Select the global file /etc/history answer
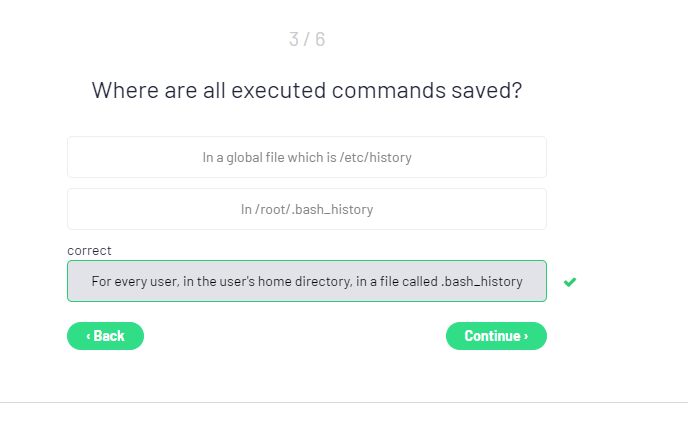Viewport: 688px width, 422px height. pos(306,157)
